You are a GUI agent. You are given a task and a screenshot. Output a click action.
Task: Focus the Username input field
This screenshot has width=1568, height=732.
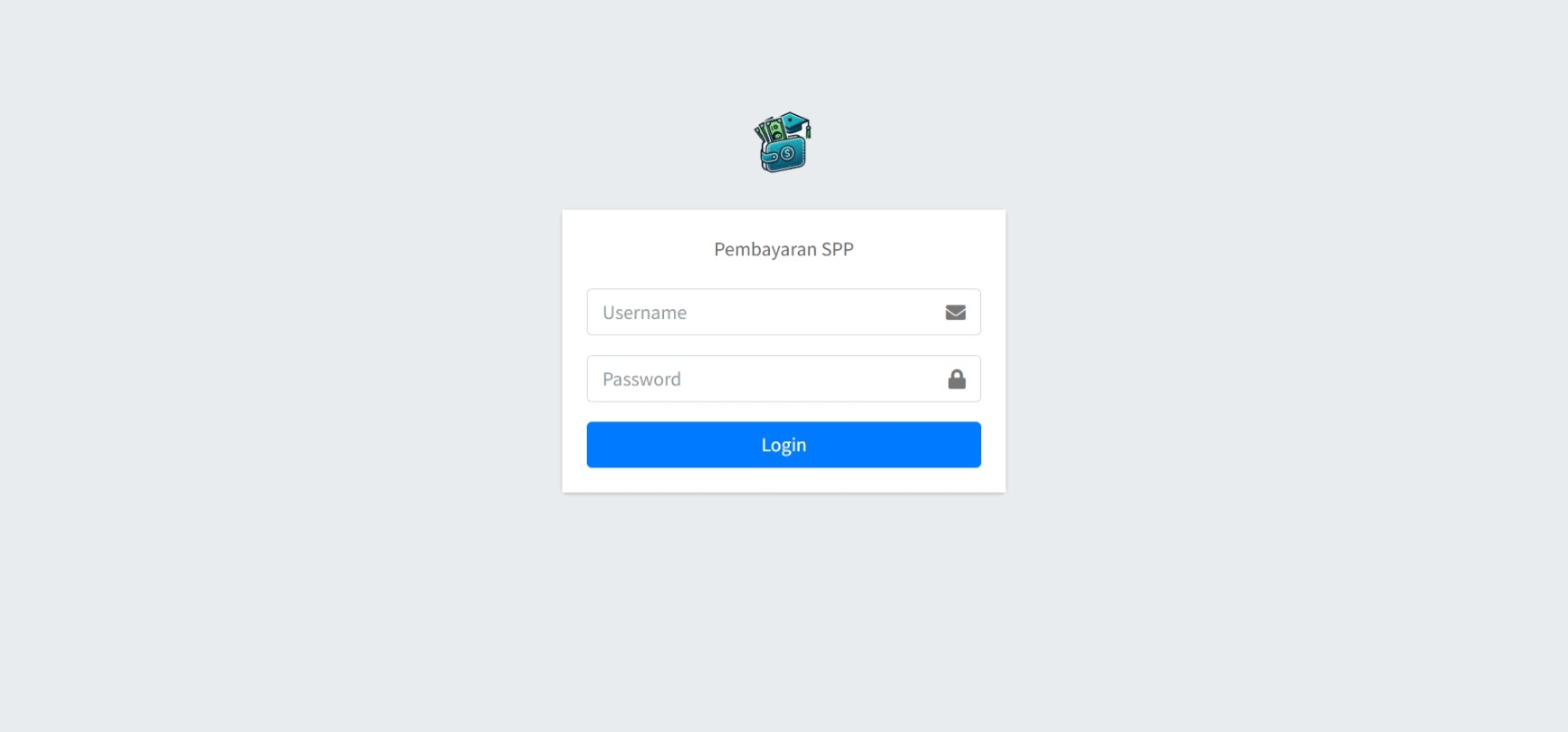784,312
